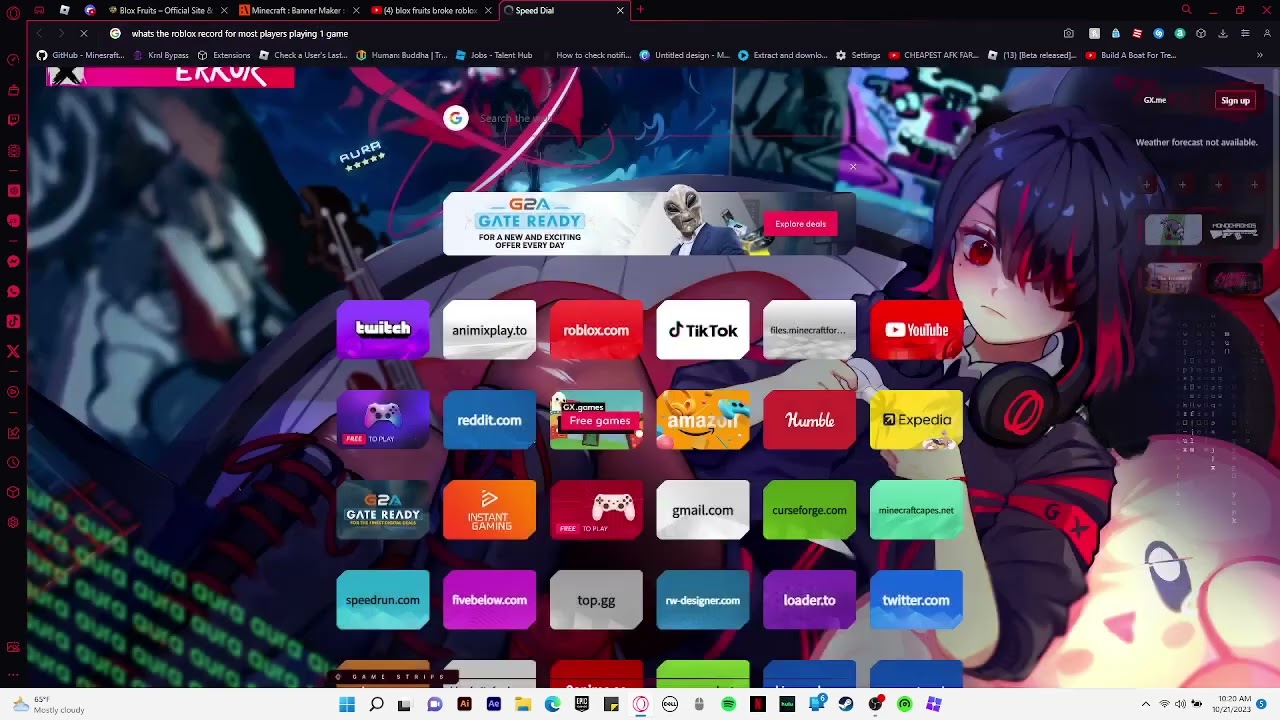Click the address bar with the roblox query
Viewport: 1280px width, 720px height.
580,34
